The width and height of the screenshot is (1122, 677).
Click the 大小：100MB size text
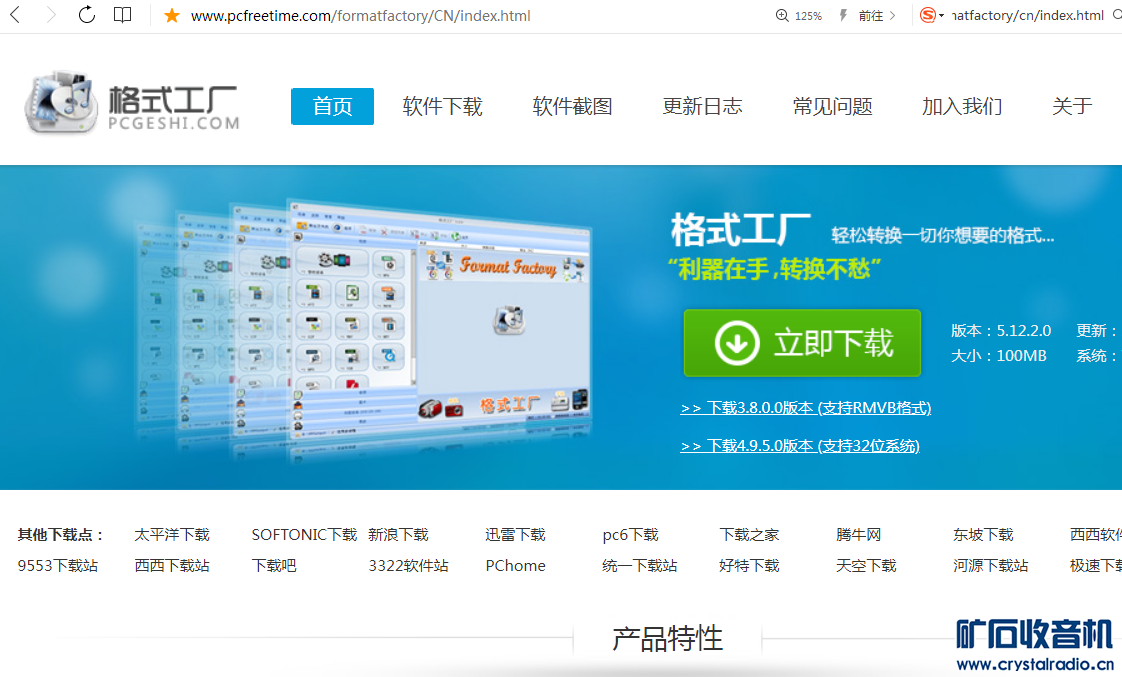[x=999, y=356]
